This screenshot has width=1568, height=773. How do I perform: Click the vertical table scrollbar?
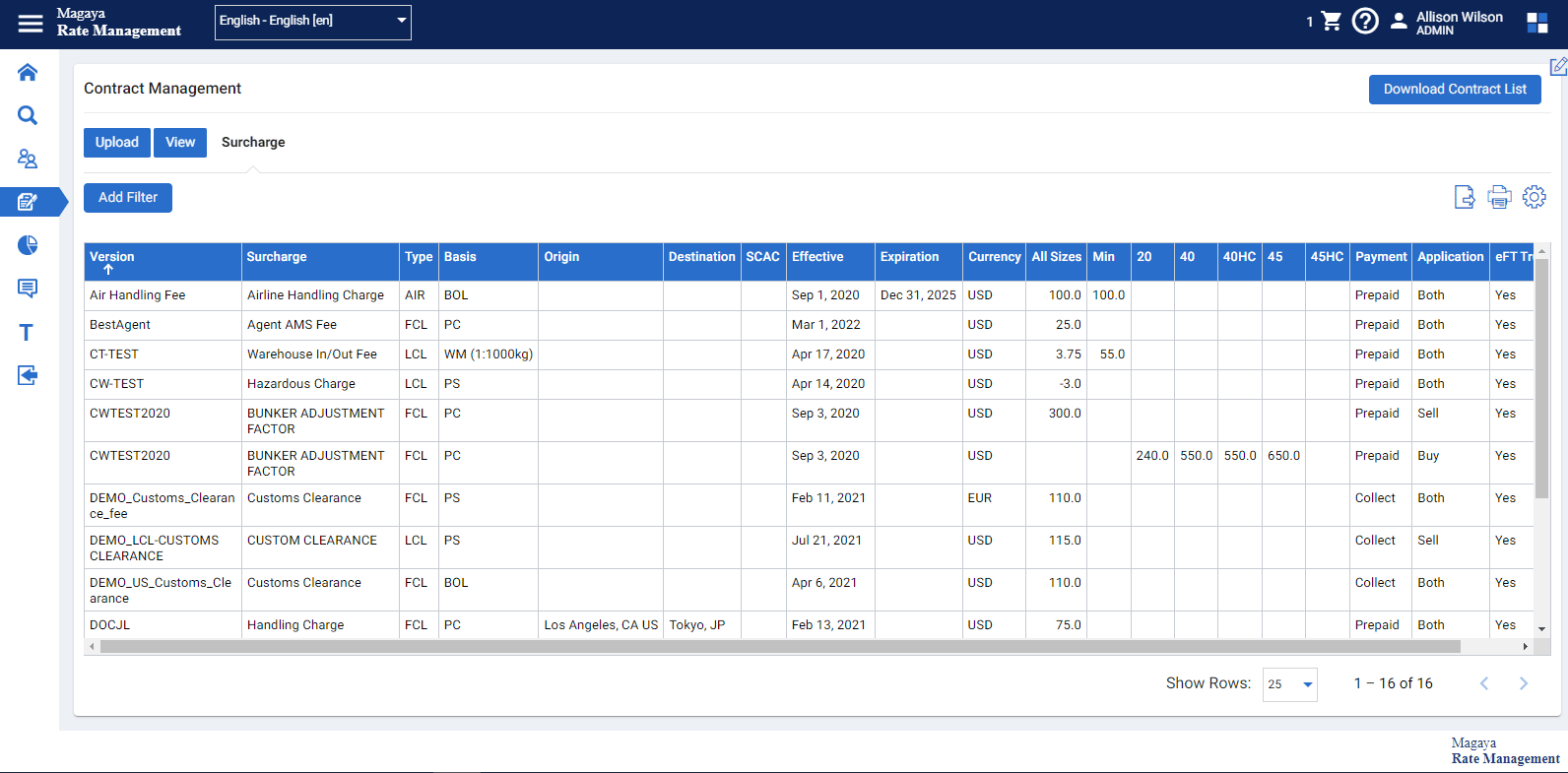[1541, 379]
